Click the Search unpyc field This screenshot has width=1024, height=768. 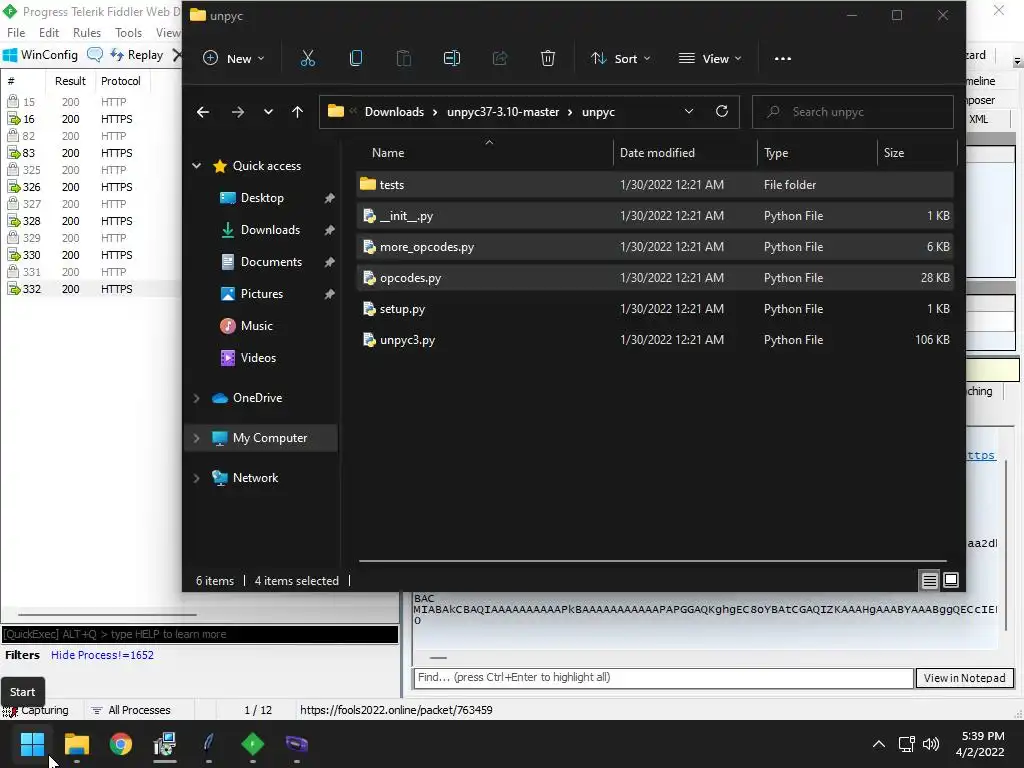852,112
